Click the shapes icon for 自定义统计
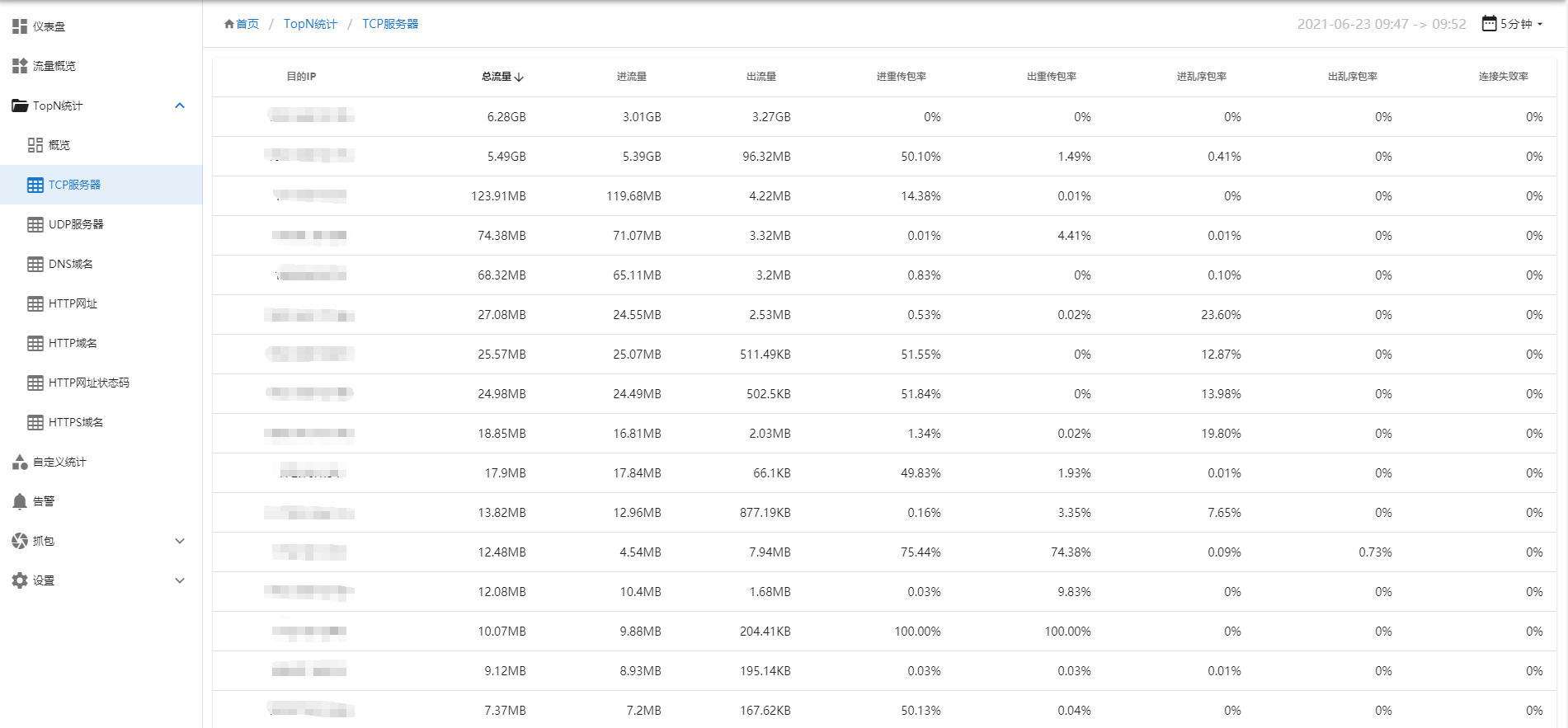 coord(20,462)
